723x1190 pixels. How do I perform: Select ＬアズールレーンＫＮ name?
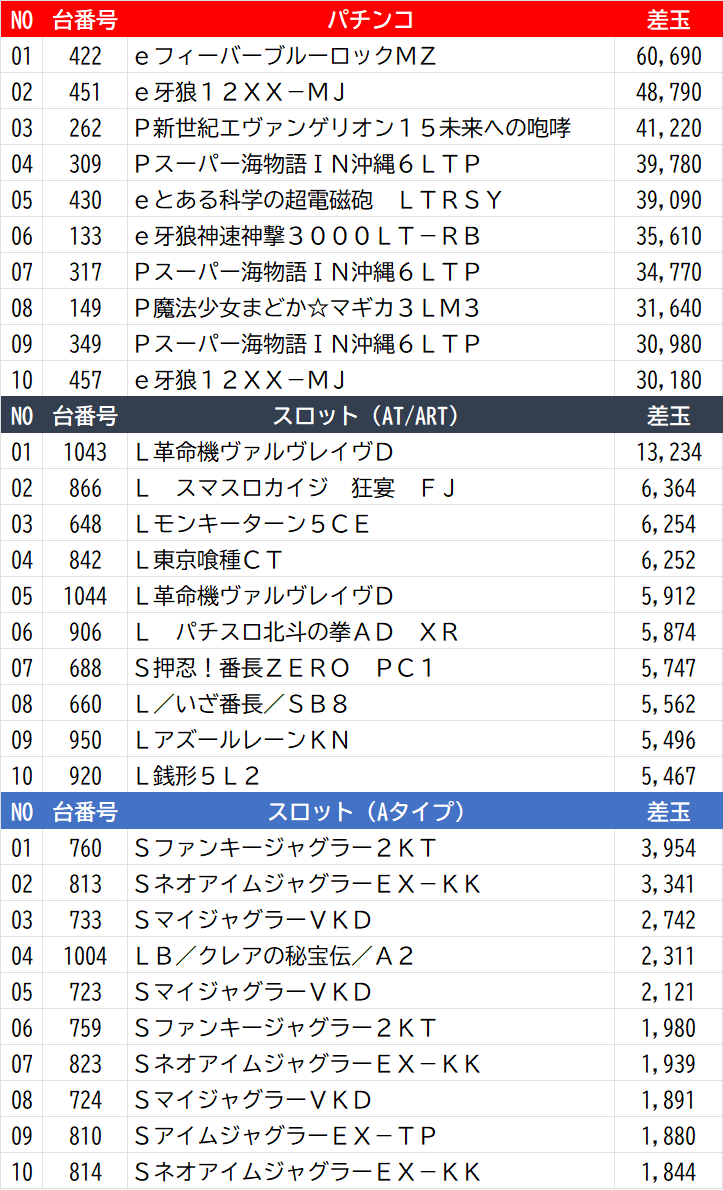tap(241, 741)
